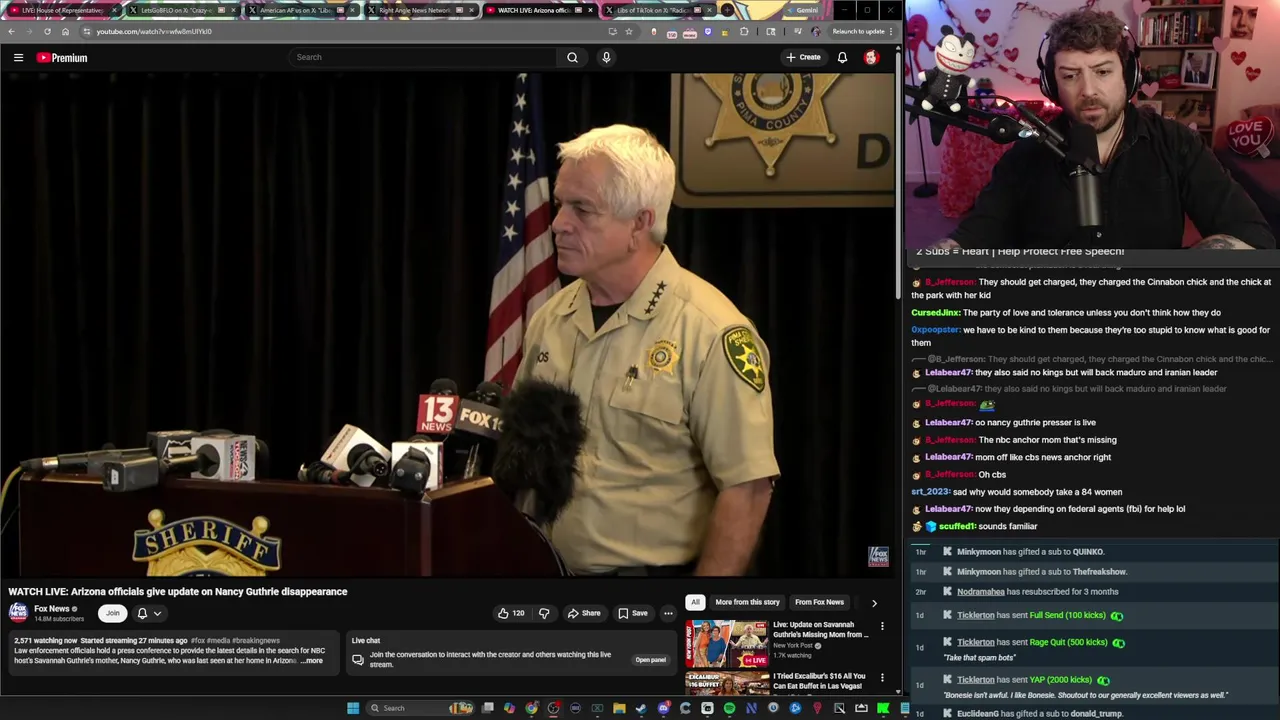Click the Join channel button
Screen dimensions: 1280x720
(112, 613)
